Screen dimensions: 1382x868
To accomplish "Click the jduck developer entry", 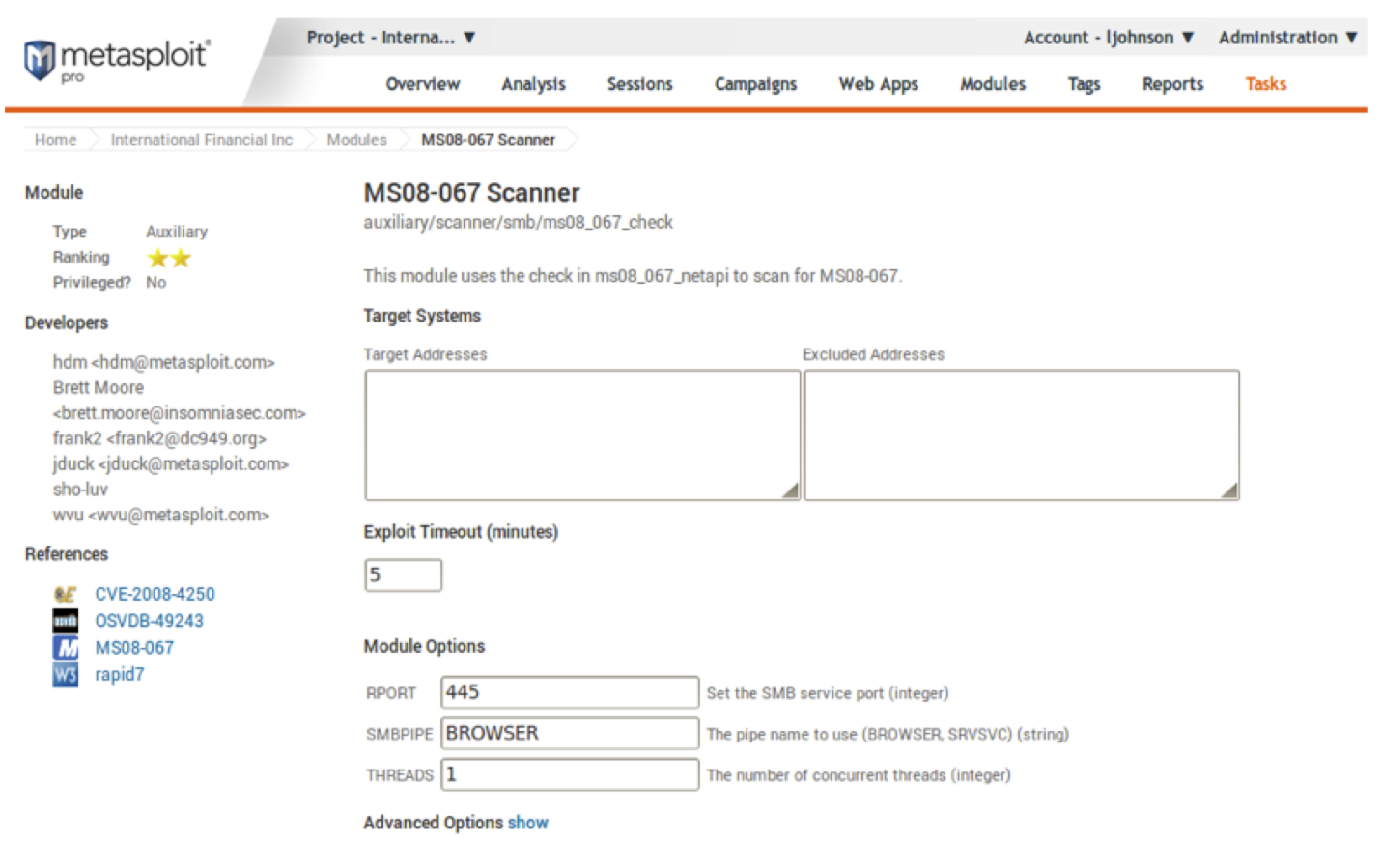I will [170, 464].
